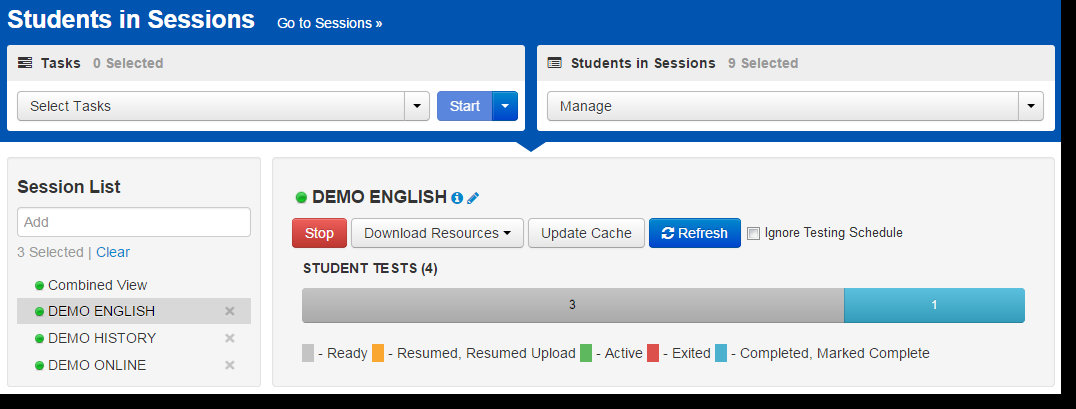
Task: Click the Students in Sessions panel icon
Action: point(554,63)
